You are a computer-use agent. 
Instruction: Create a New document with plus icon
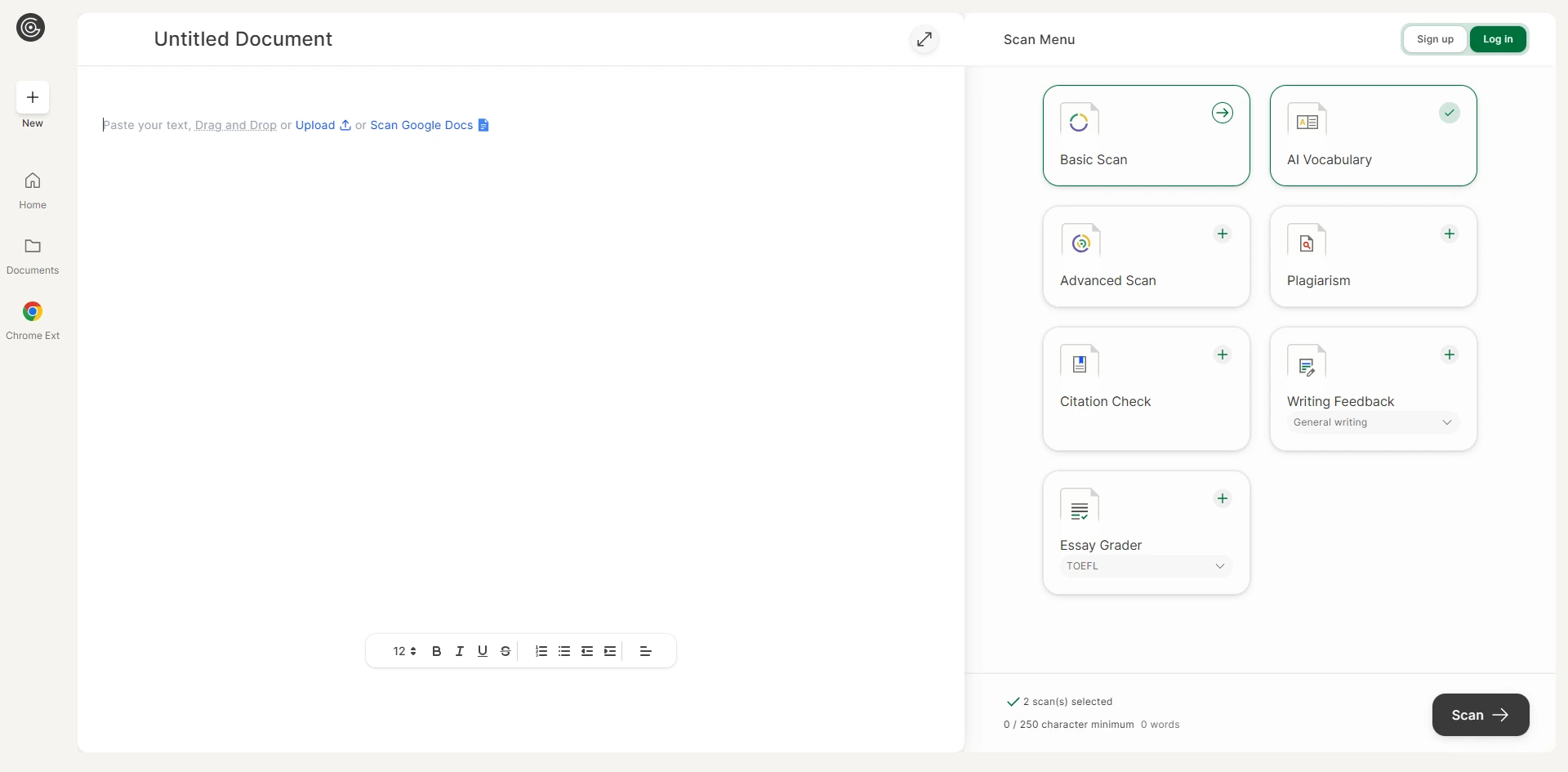(33, 97)
